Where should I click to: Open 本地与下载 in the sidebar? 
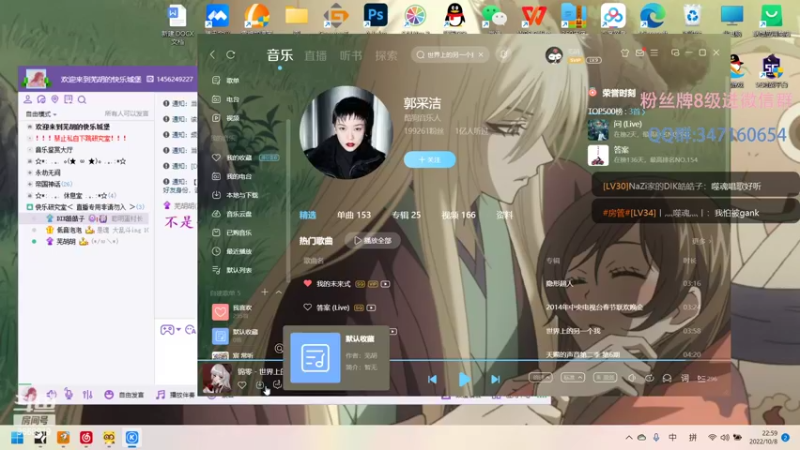pos(235,195)
